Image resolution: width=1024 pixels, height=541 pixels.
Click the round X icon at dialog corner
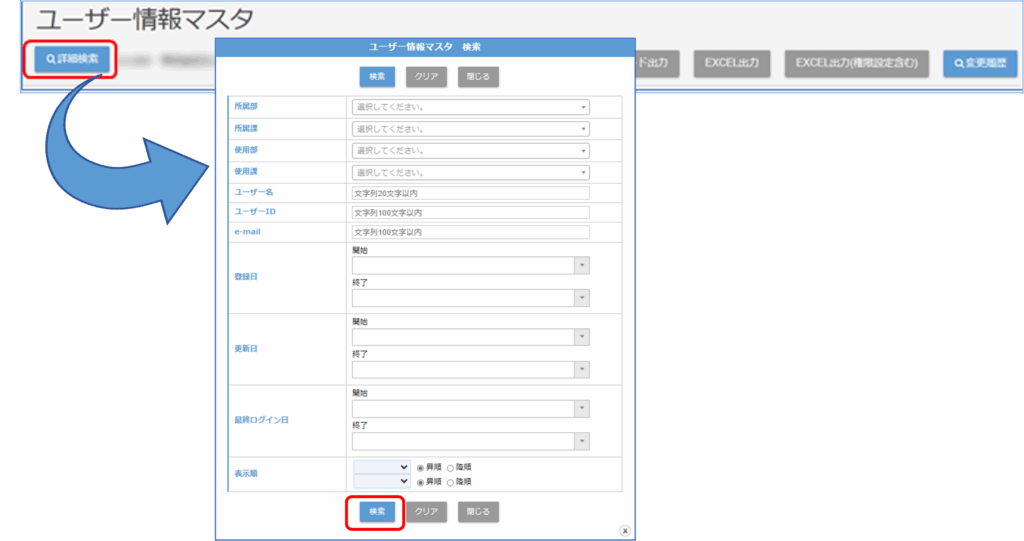[624, 531]
